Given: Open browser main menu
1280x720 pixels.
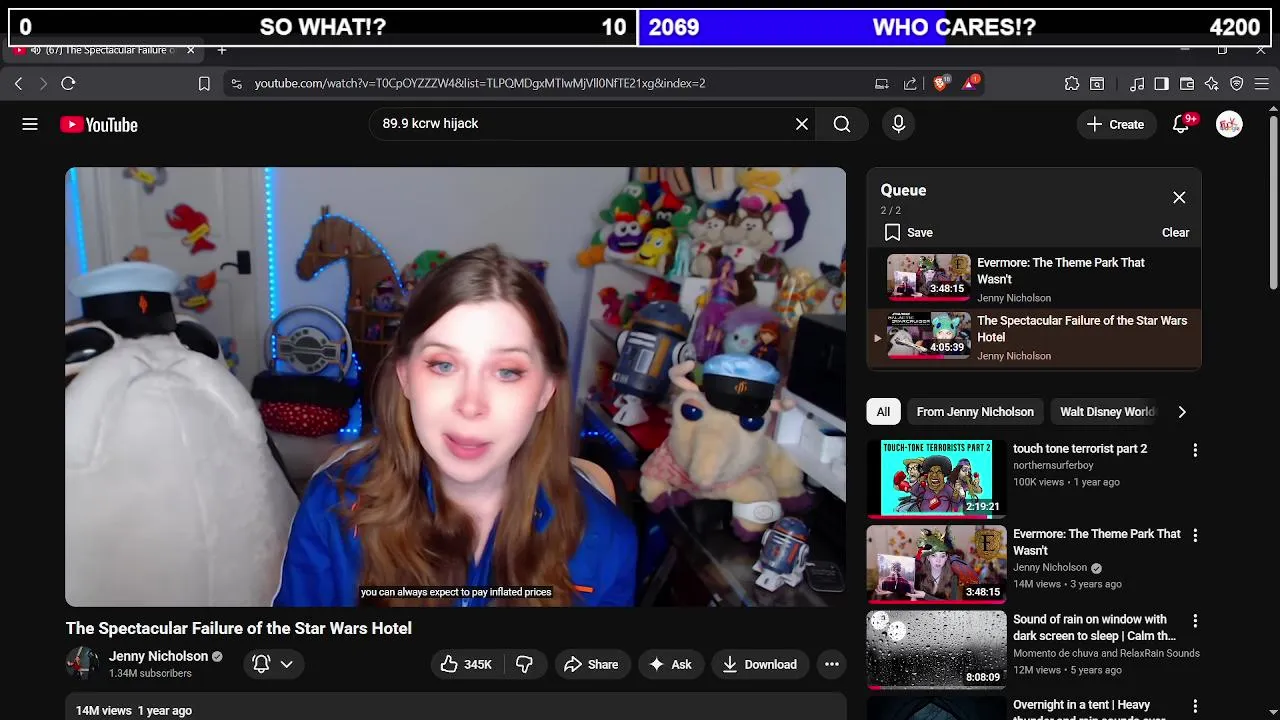Looking at the screenshot, I should 1262,83.
